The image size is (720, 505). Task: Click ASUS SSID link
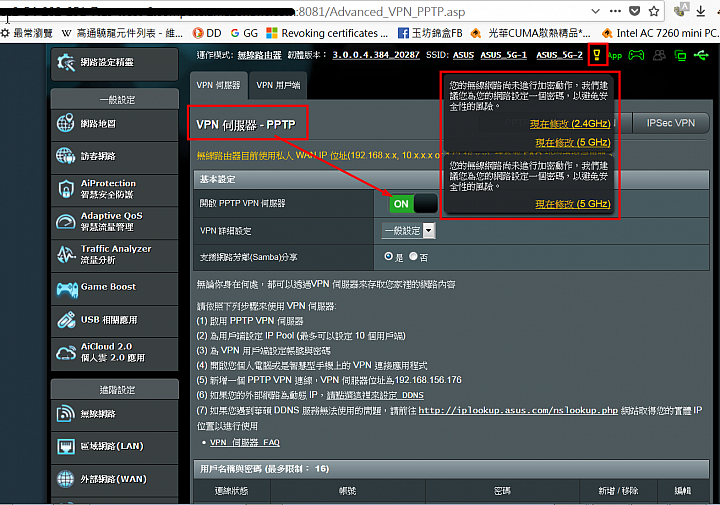[463, 55]
